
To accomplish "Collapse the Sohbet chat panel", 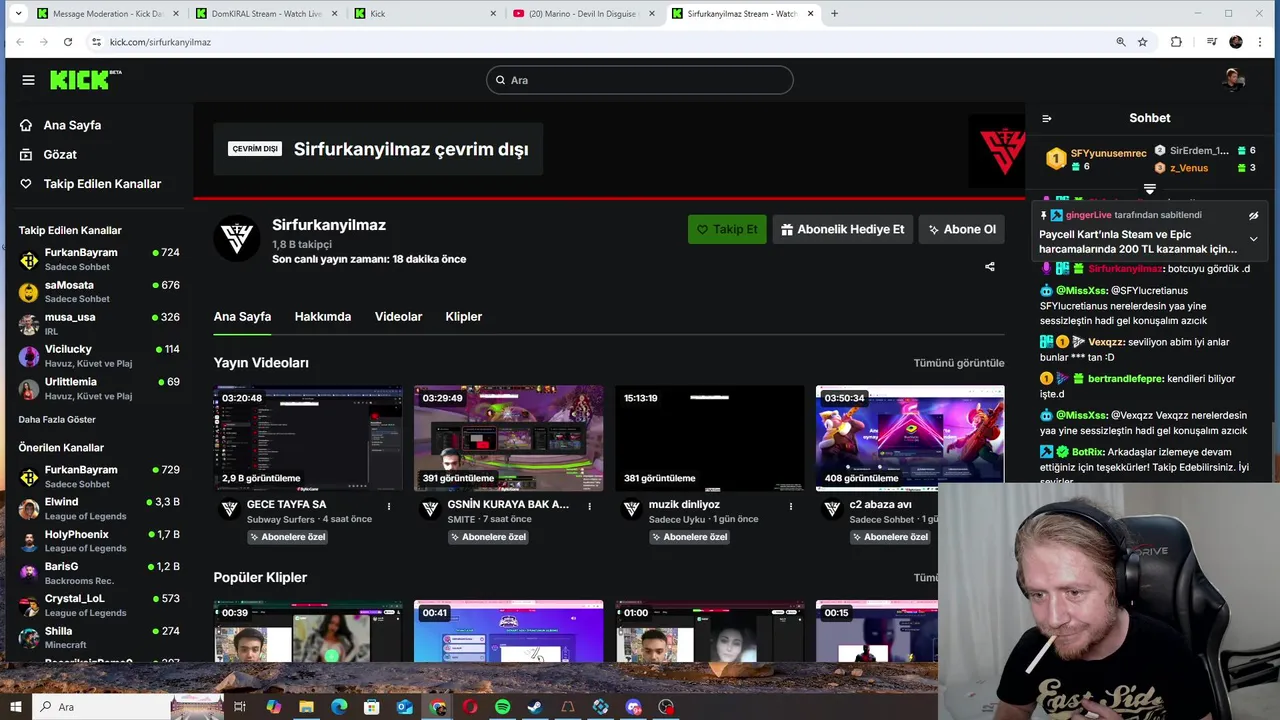I will (x=1047, y=118).
